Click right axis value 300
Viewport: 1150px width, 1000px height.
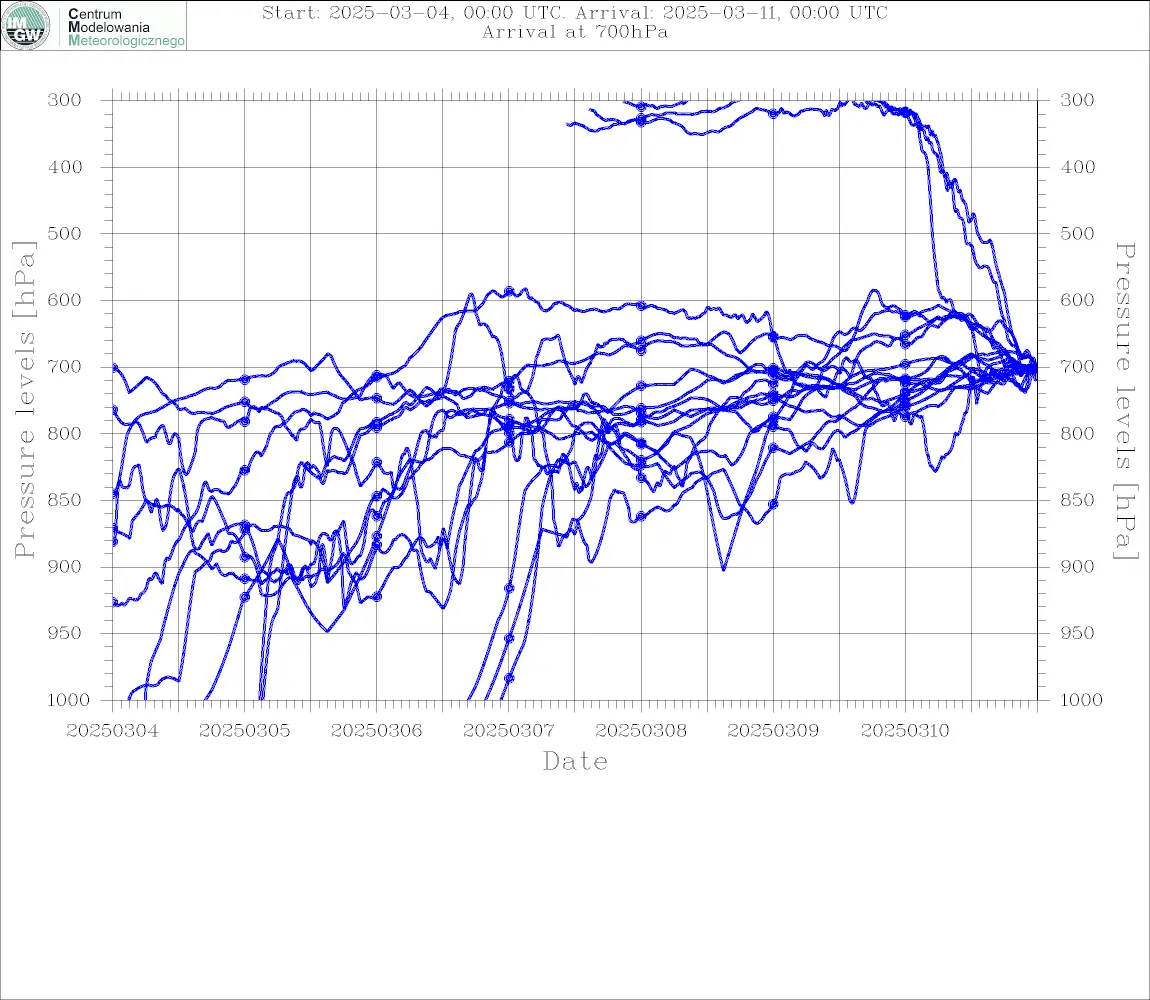coord(1077,100)
